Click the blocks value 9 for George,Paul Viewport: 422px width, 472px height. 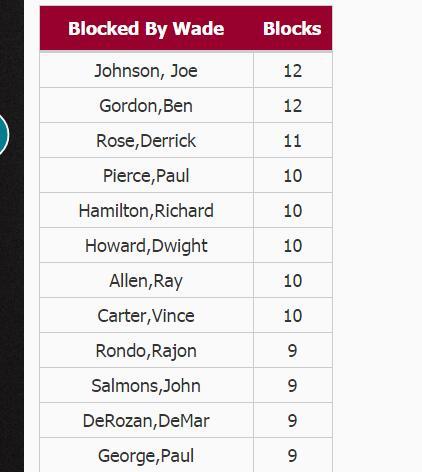tap(293, 455)
